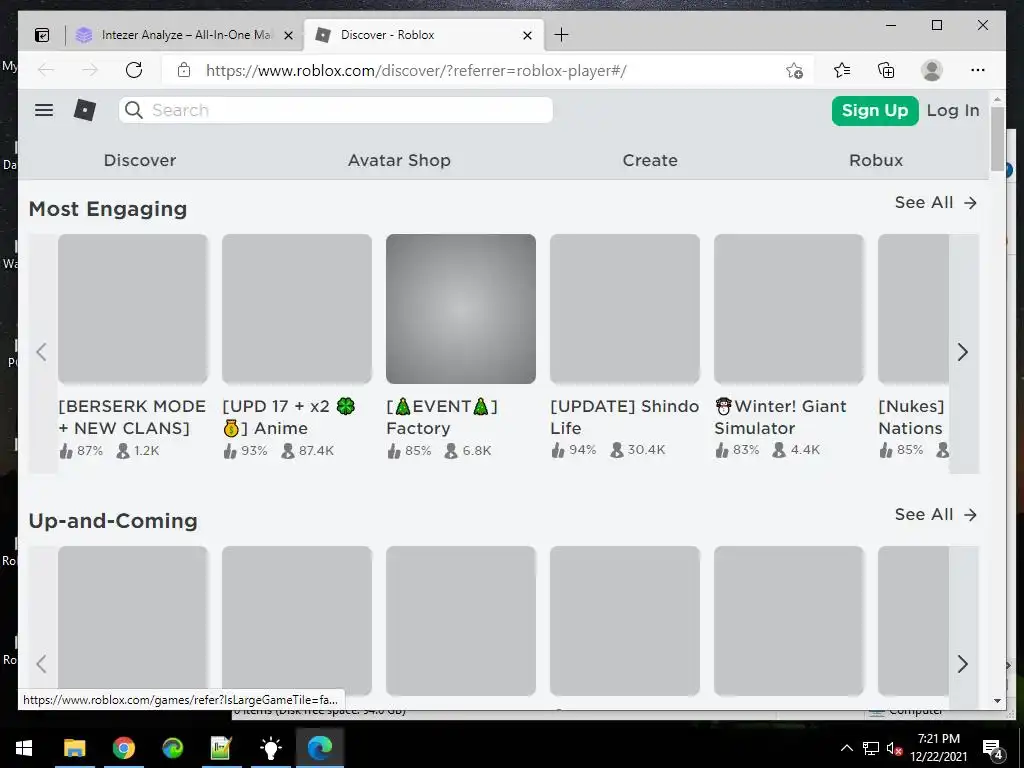Screen dimensions: 1024x768
Task: See All Most Engaging games
Action: click(x=935, y=202)
